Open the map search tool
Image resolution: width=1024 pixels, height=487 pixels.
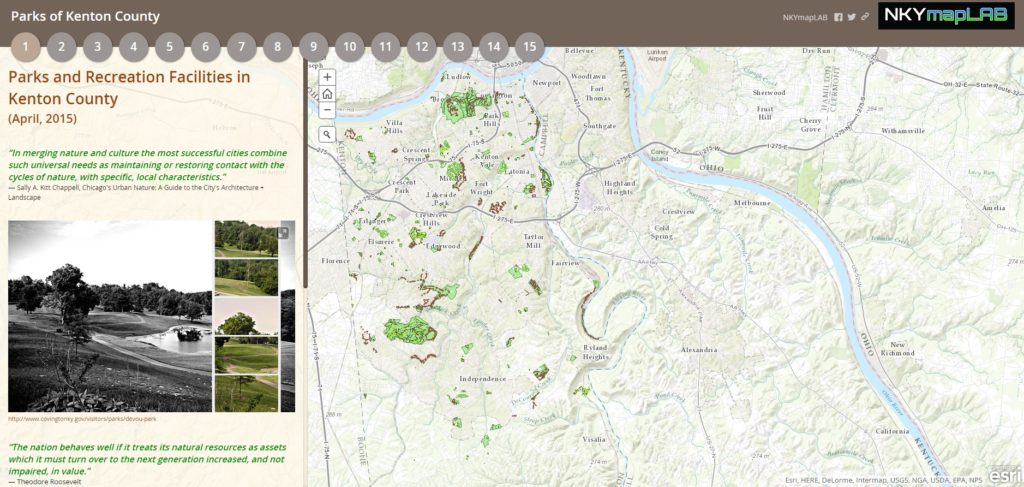click(x=327, y=134)
